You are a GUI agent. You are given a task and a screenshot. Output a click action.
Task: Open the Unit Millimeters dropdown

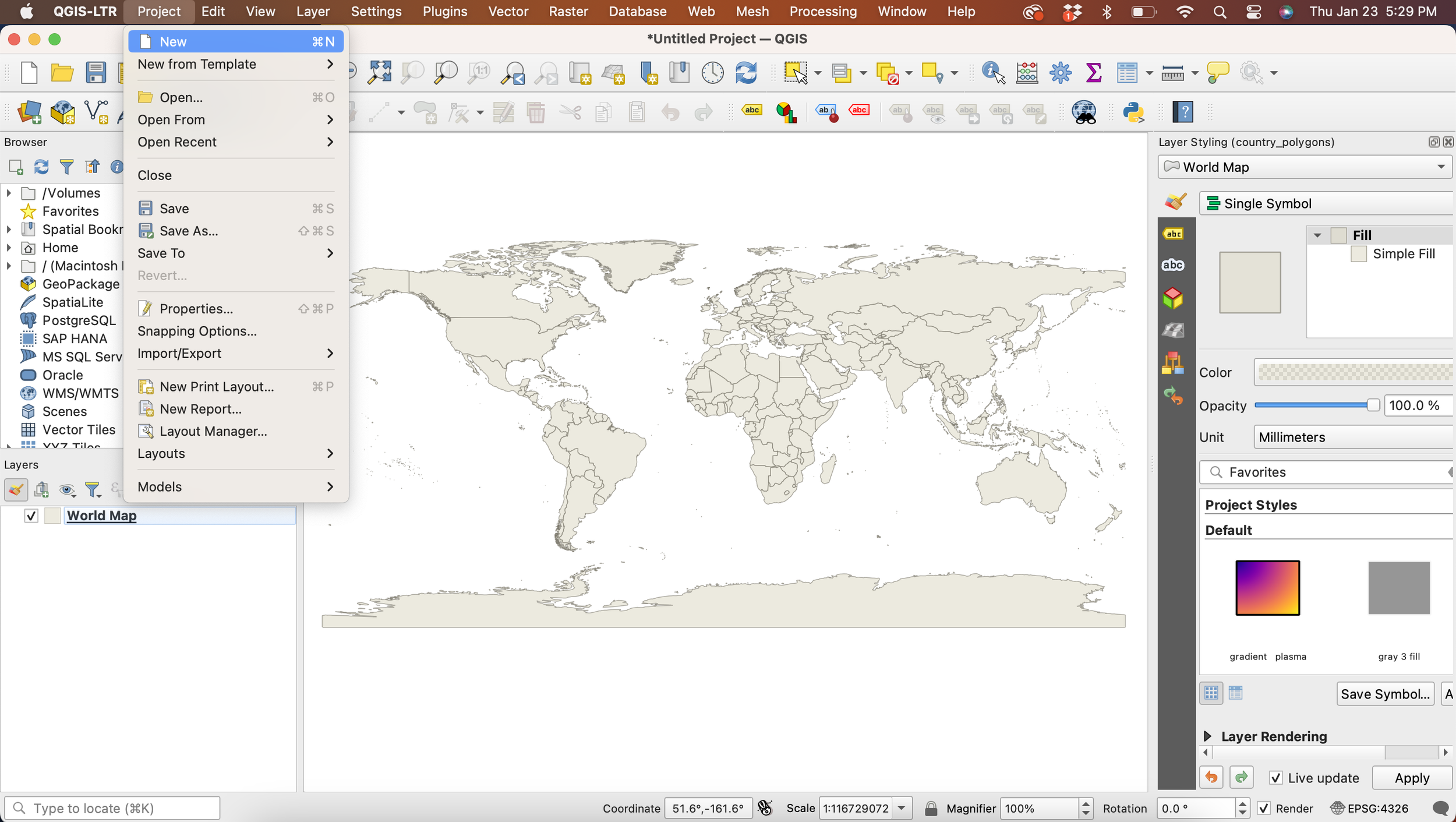click(1352, 437)
